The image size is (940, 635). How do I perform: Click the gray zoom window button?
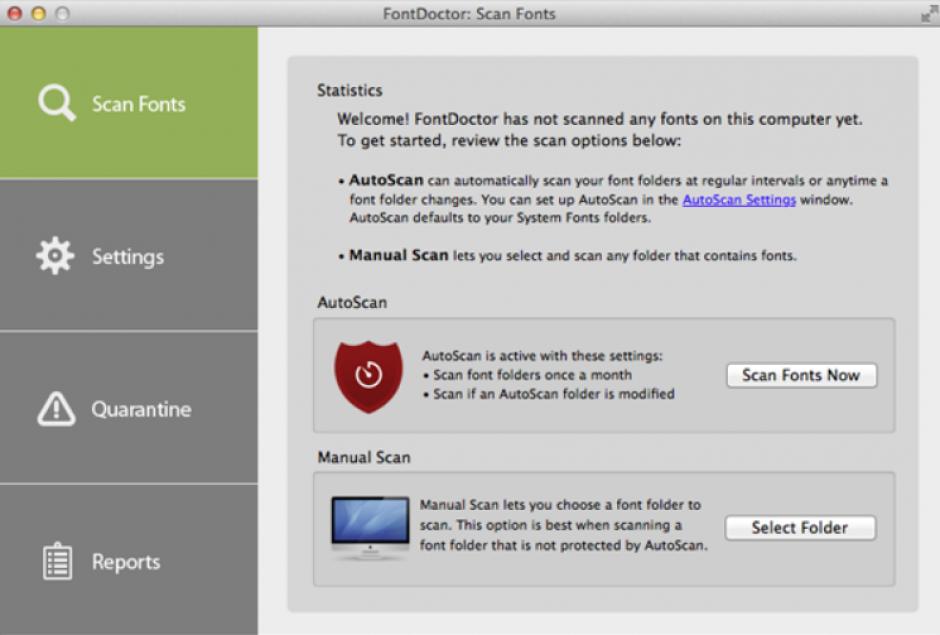click(62, 13)
